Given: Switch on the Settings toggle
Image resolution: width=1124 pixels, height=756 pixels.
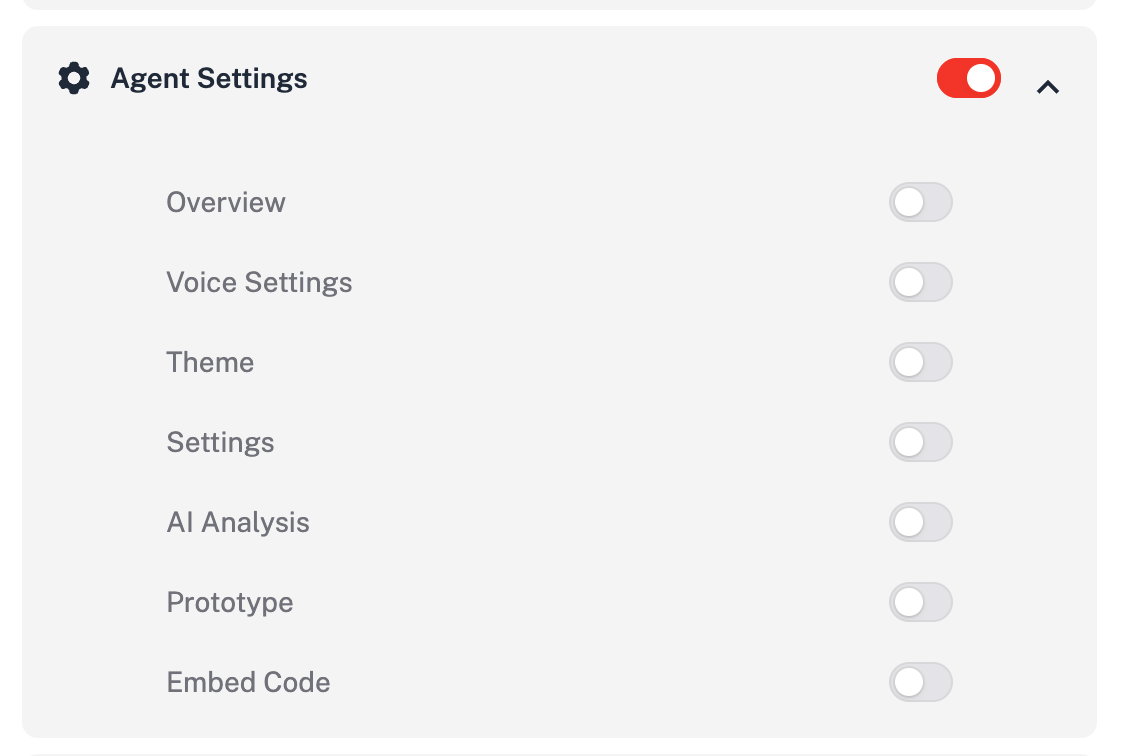Looking at the screenshot, I should pyautogui.click(x=920, y=442).
